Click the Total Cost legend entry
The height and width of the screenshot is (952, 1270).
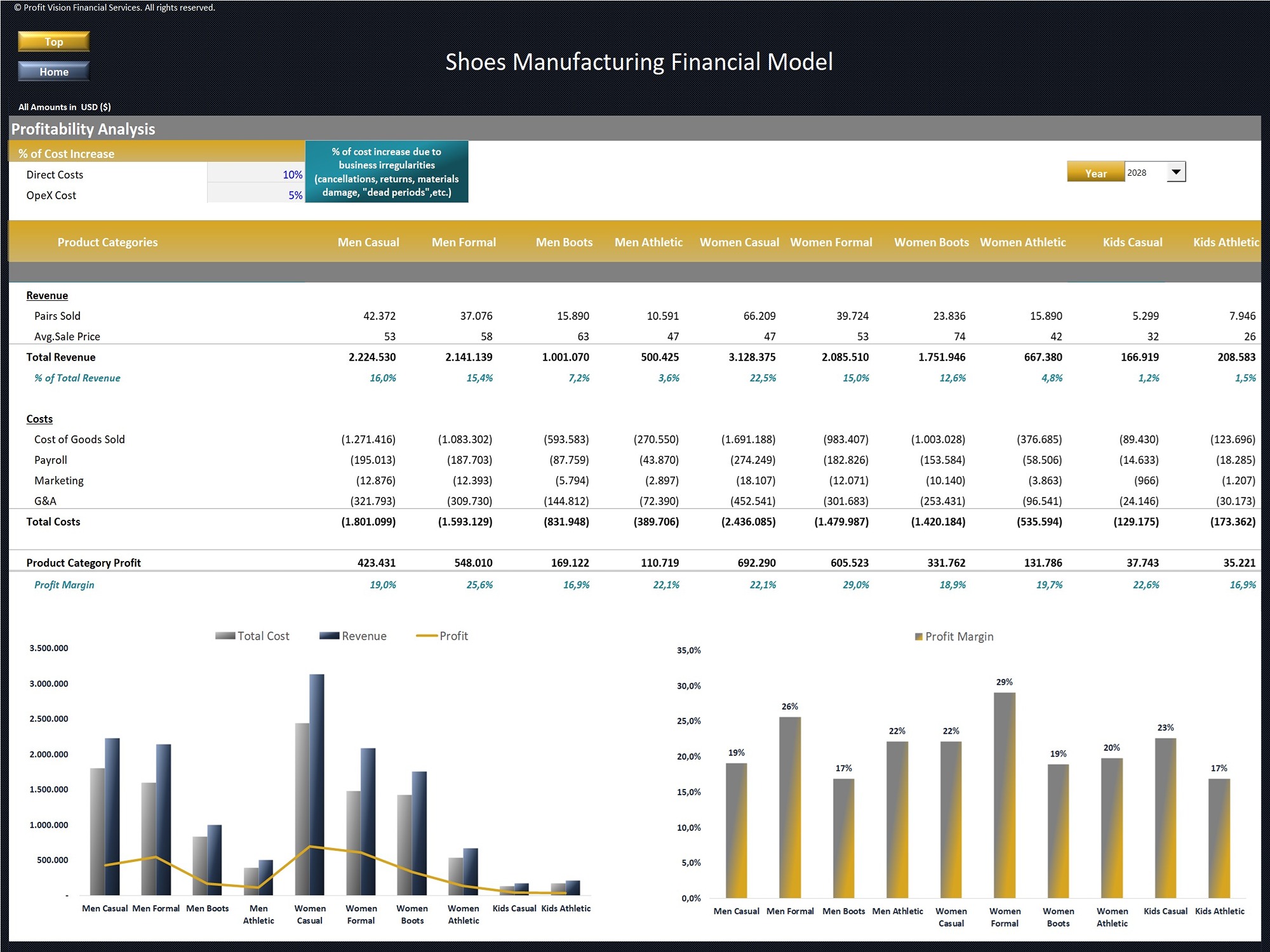[253, 635]
